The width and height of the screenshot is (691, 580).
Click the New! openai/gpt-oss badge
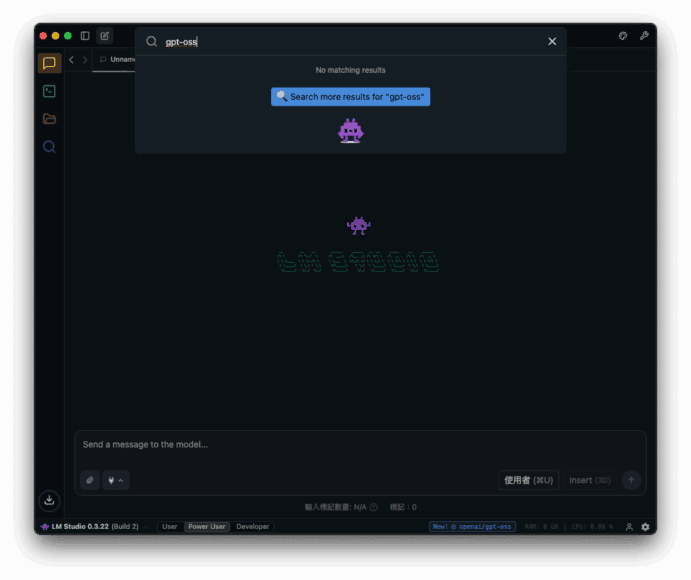472,526
